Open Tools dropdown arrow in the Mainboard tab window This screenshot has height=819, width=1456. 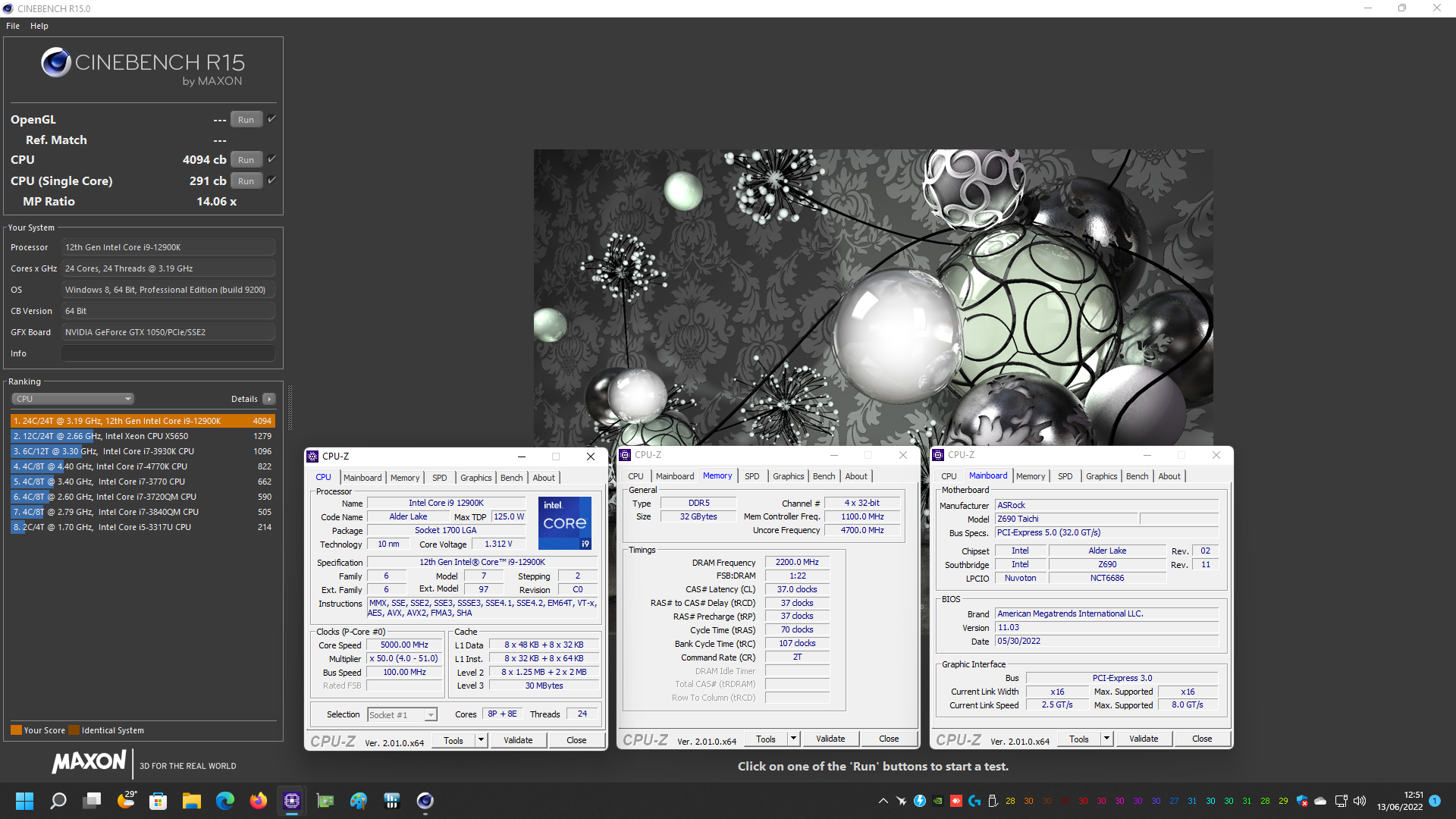click(1106, 739)
